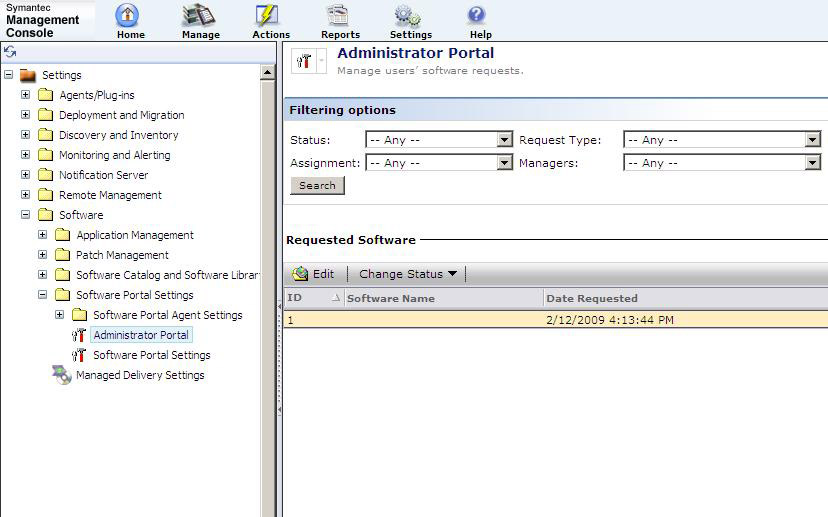This screenshot has height=517, width=828.
Task: Click the Software Portal Agent Settings folder icon
Action: click(x=79, y=315)
